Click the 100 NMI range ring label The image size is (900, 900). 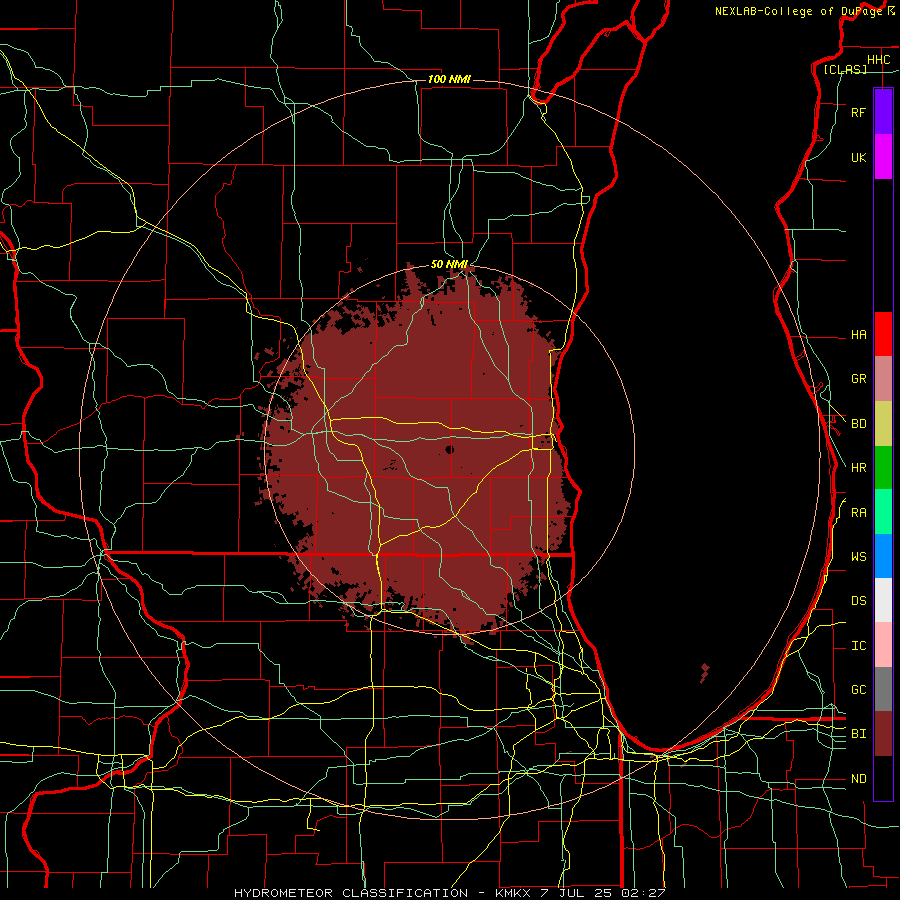(x=449, y=79)
